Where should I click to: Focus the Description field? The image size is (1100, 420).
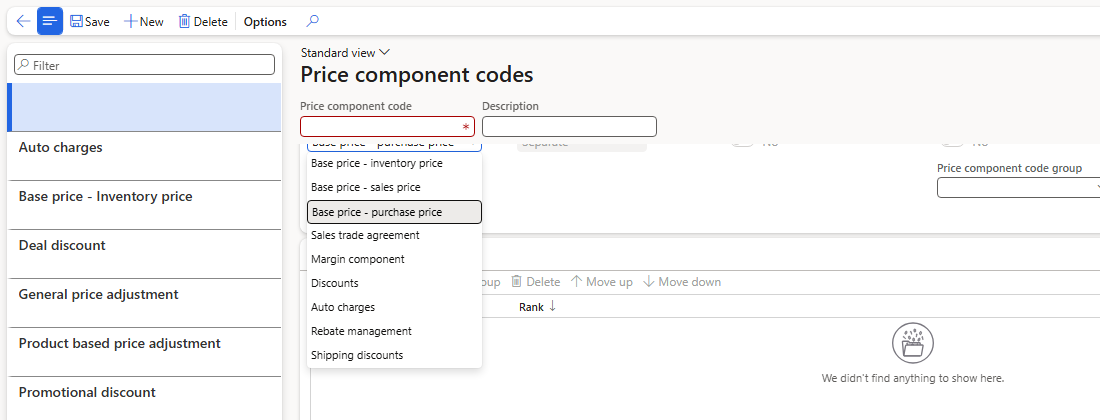[x=569, y=126]
